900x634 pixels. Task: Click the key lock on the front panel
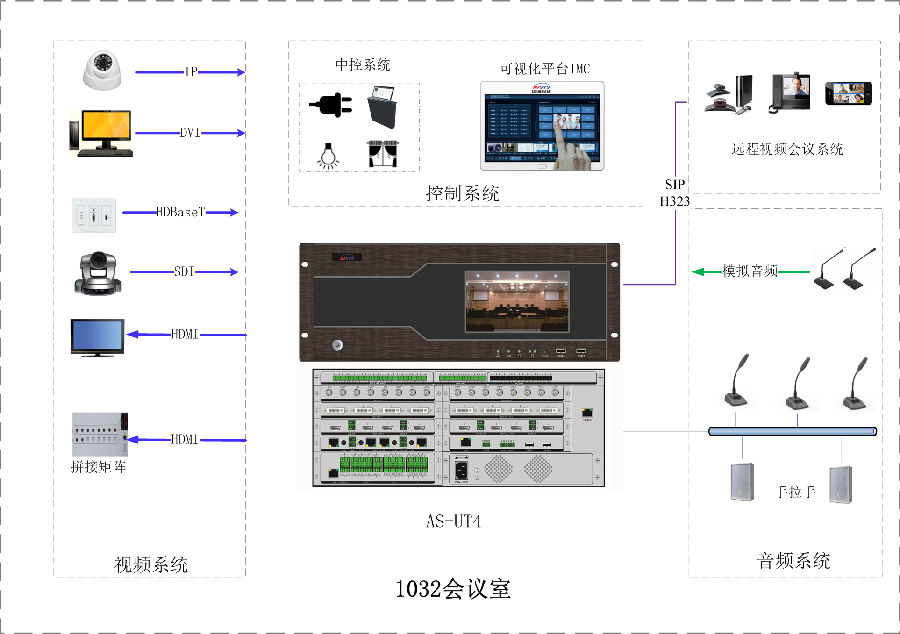click(339, 345)
